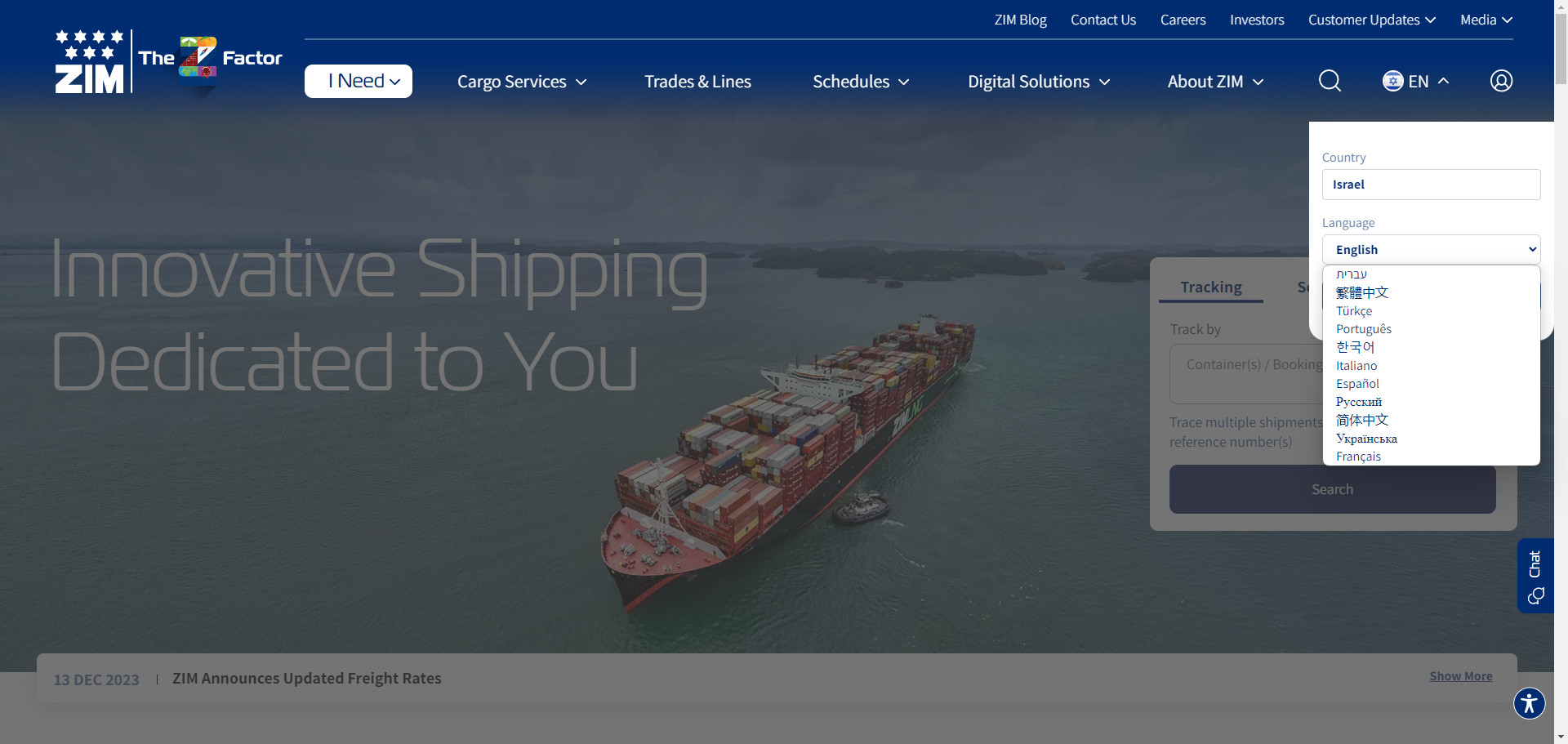Select Türkçe language option
This screenshot has height=744, width=1568.
(x=1354, y=311)
